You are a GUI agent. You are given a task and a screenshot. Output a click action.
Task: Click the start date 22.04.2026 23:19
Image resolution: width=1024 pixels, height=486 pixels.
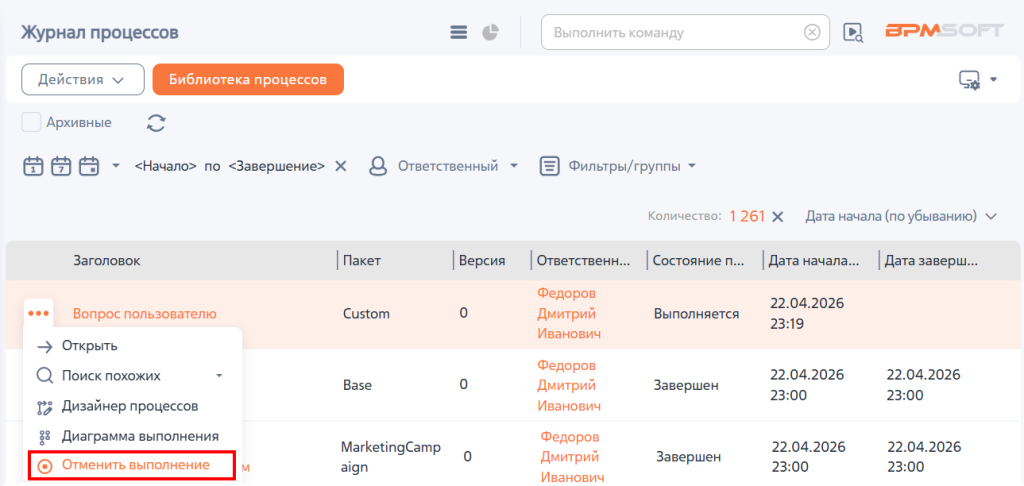tap(807, 314)
